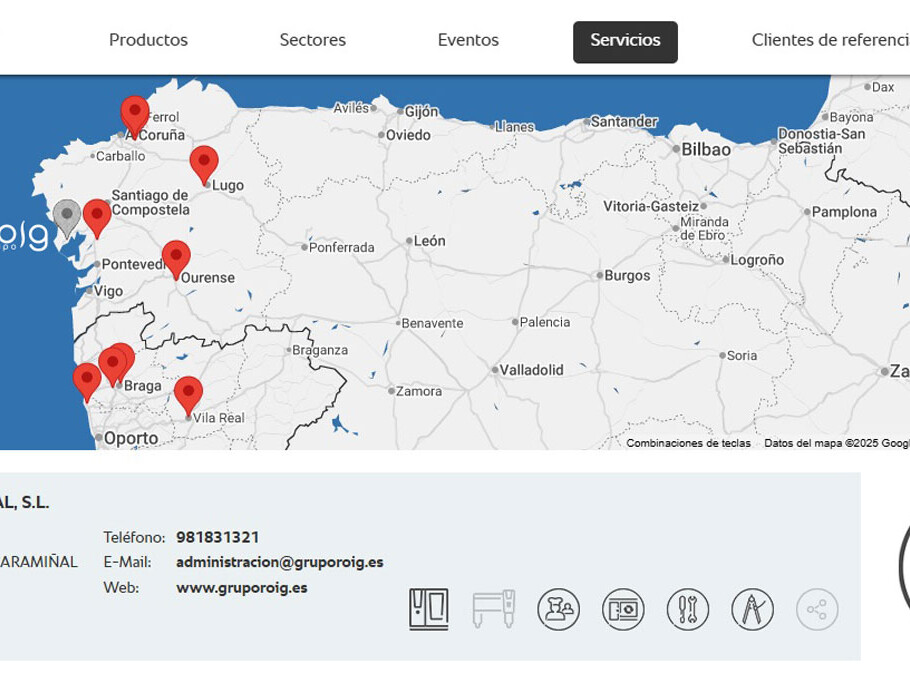This screenshot has height=683, width=910.
Task: Open the screwdriver and wrench service icon
Action: 688,609
